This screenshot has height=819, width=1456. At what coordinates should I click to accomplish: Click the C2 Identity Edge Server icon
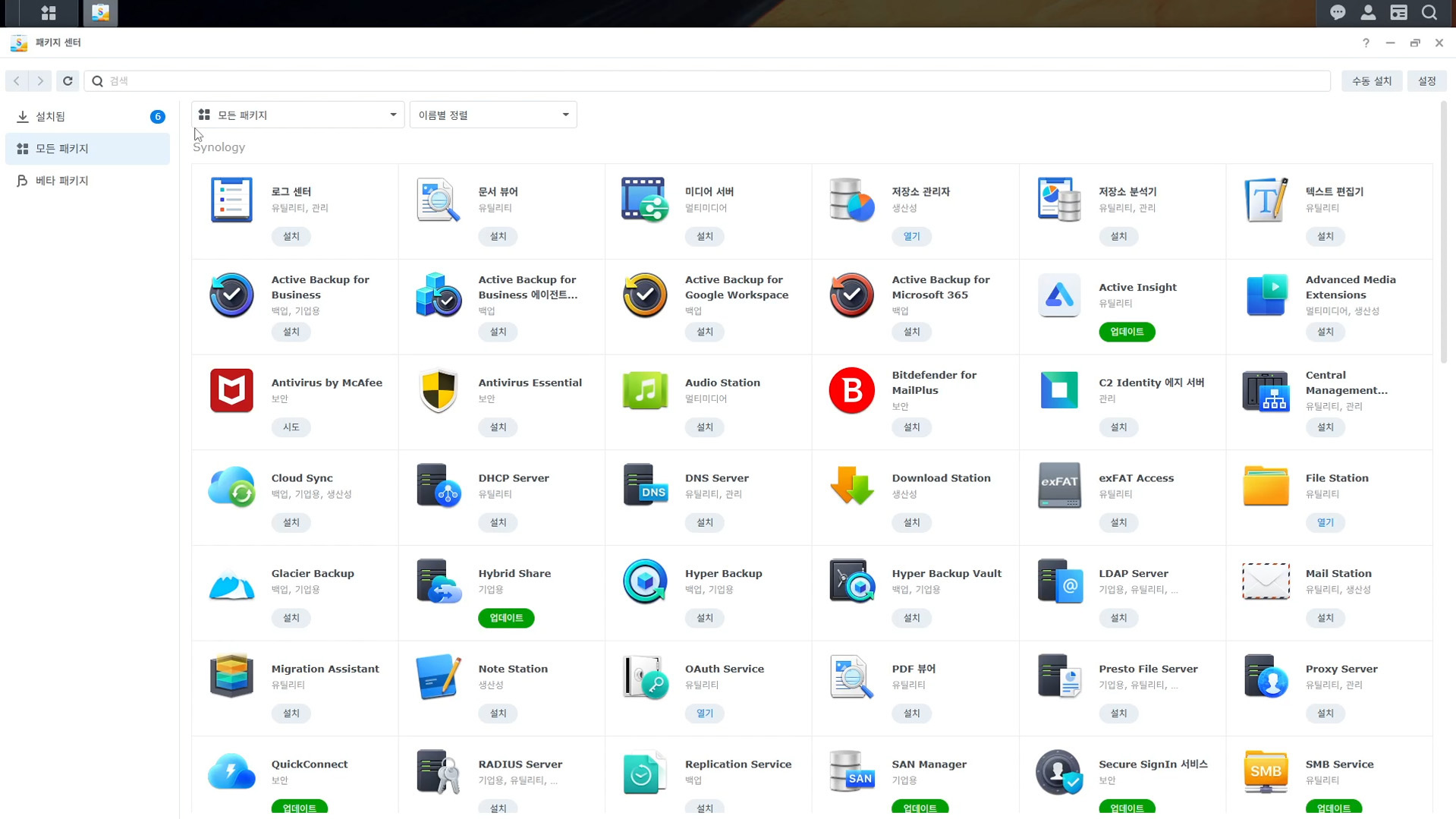point(1058,390)
